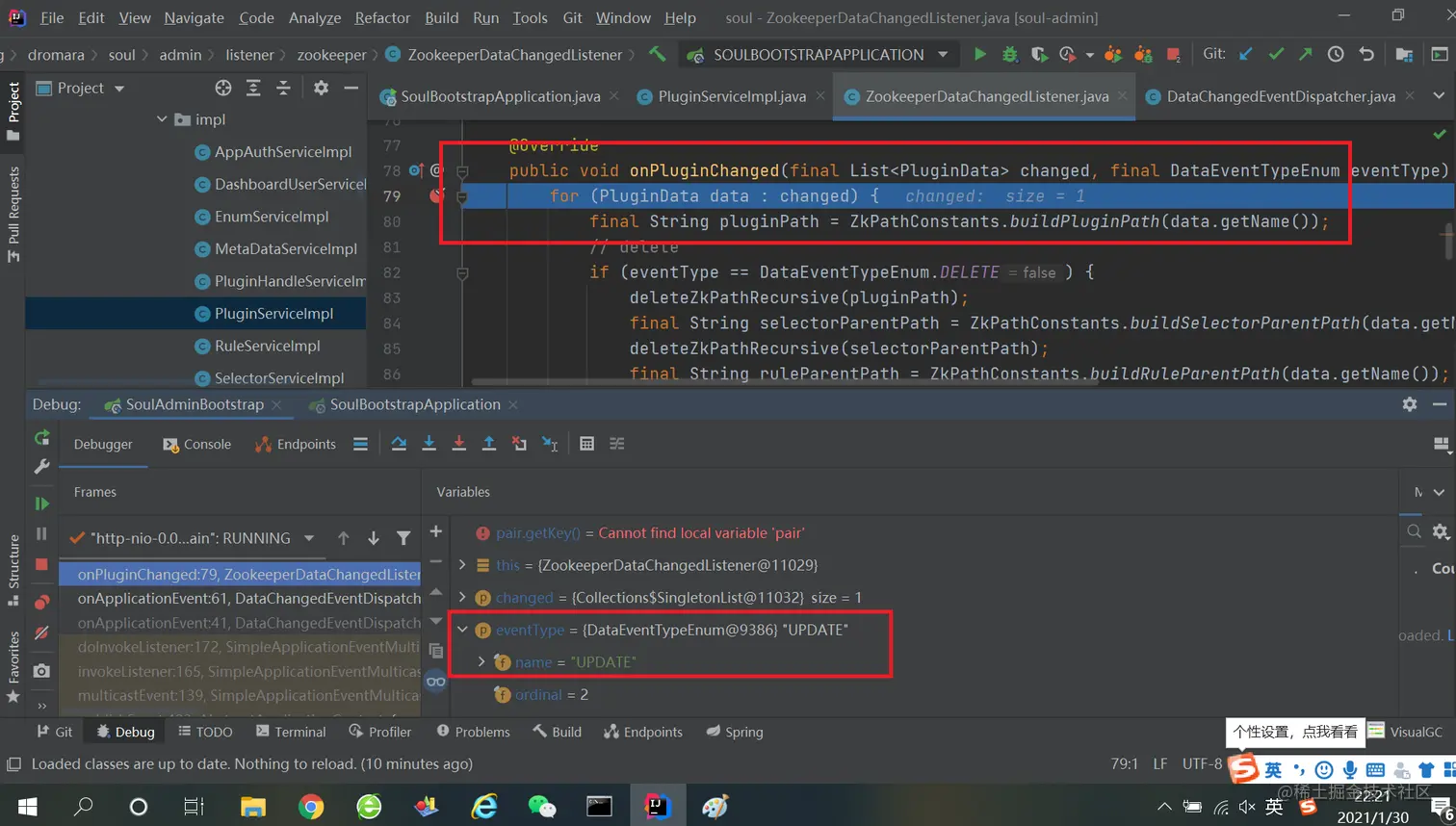This screenshot has height=826, width=1456.
Task: Toggle the Favorites tool window side tab
Action: tap(13, 666)
